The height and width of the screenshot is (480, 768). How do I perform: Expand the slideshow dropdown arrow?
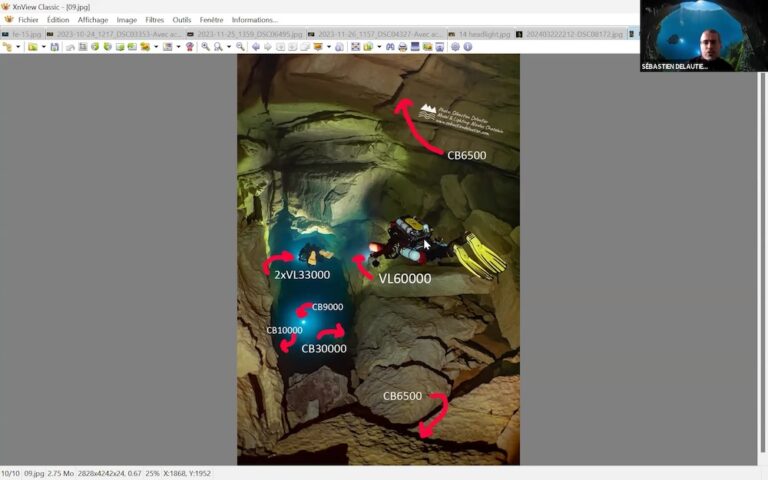tap(379, 47)
